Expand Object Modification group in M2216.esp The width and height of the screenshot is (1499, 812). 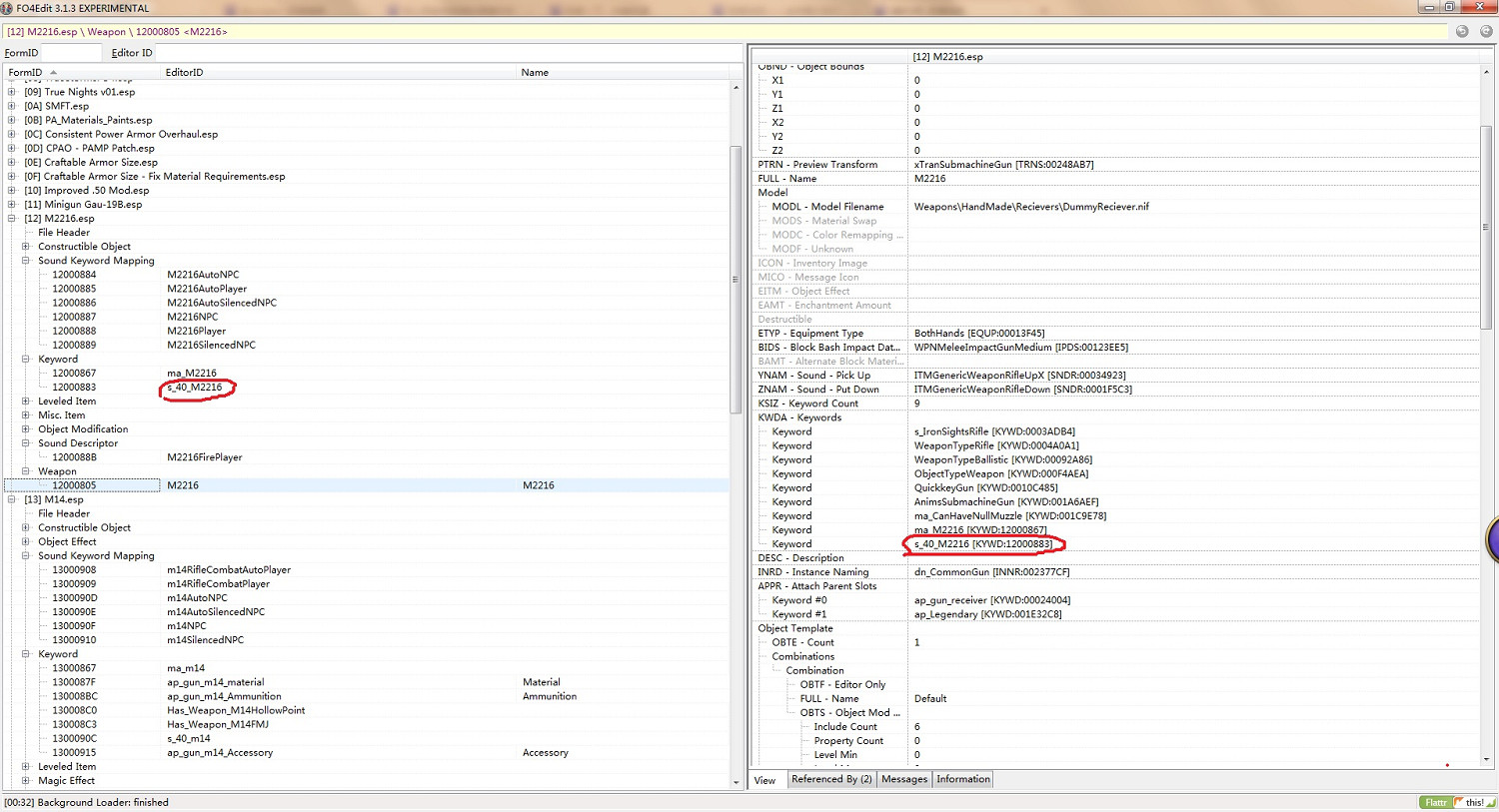pyautogui.click(x=26, y=429)
